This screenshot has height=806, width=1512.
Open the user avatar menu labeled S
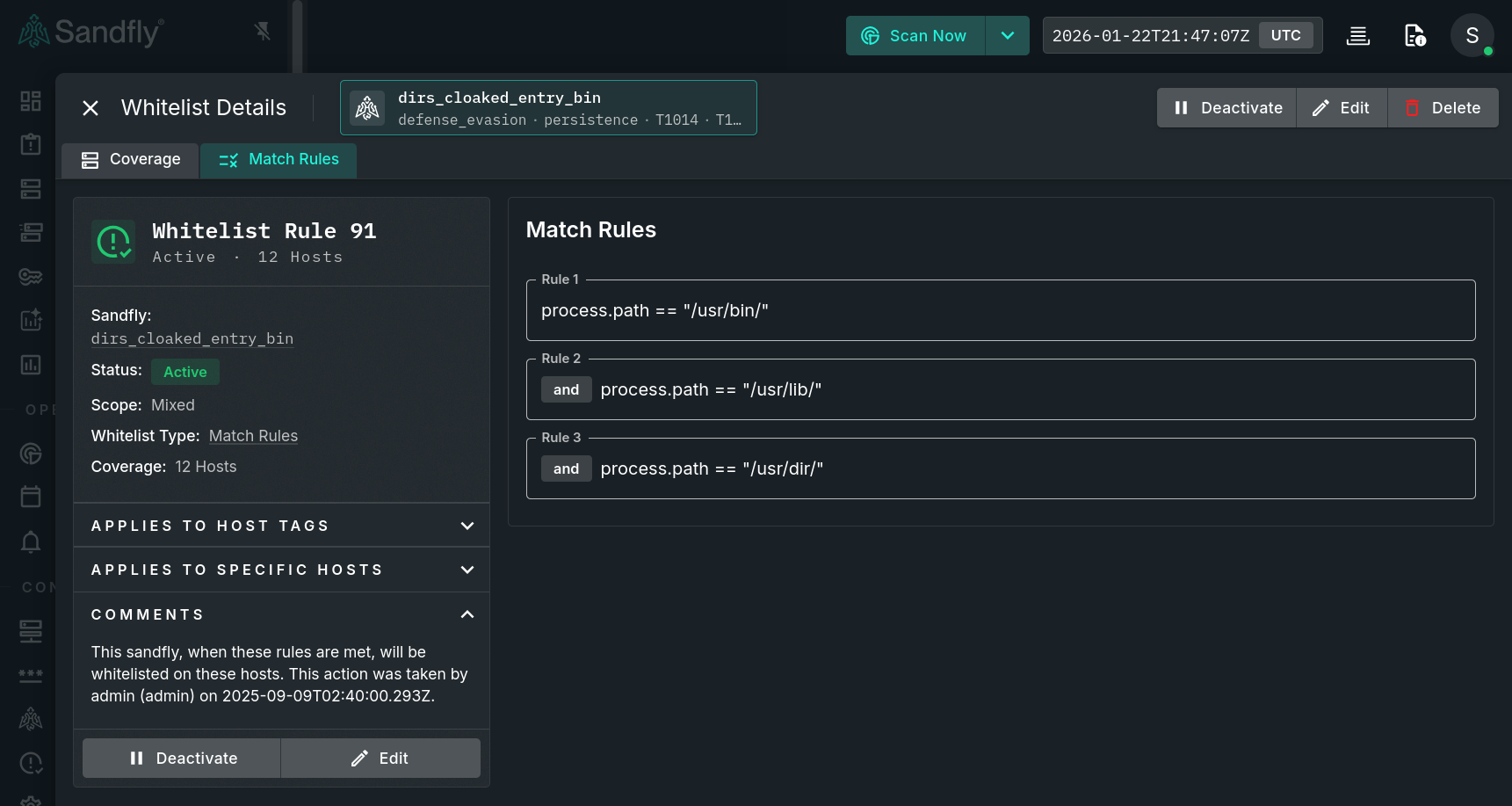pyautogui.click(x=1472, y=35)
